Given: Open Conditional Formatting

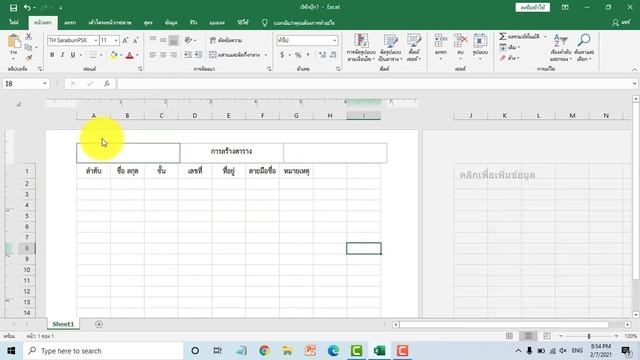Looking at the screenshot, I should (x=361, y=48).
